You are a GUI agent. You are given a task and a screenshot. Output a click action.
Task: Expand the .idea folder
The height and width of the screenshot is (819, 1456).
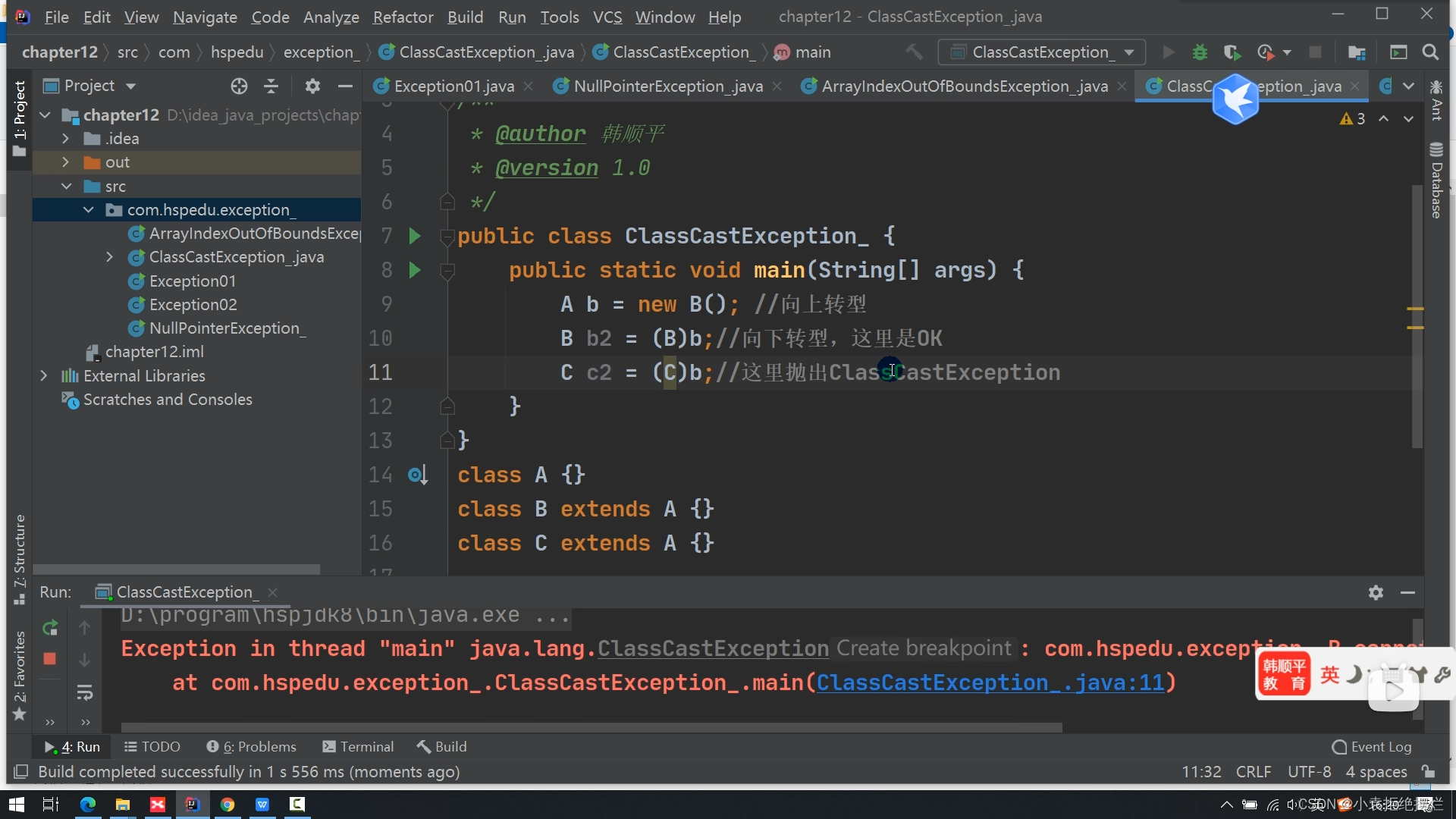(x=66, y=139)
